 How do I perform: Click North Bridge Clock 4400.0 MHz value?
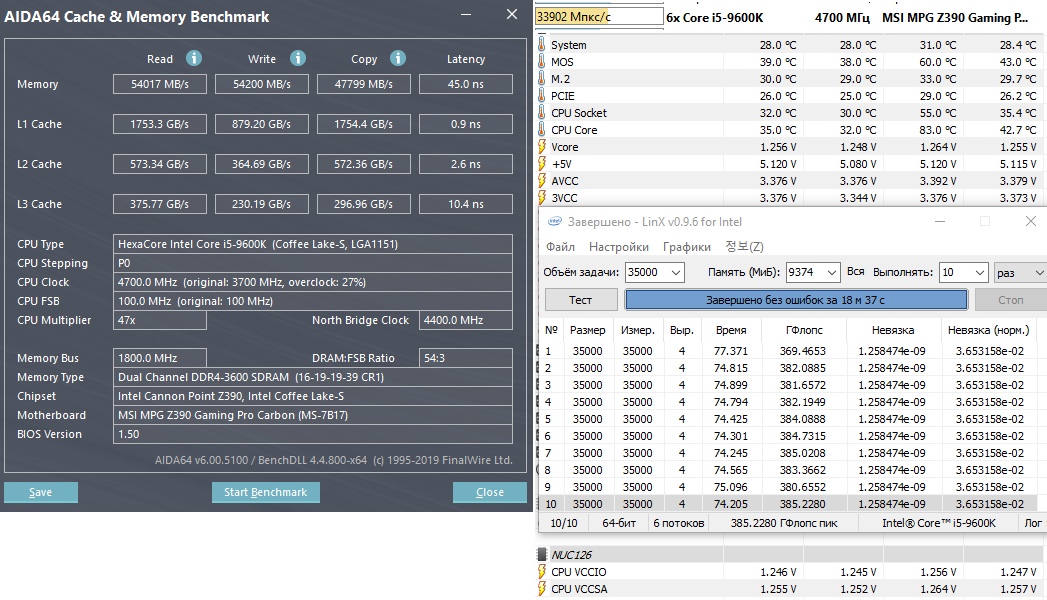[x=465, y=320]
